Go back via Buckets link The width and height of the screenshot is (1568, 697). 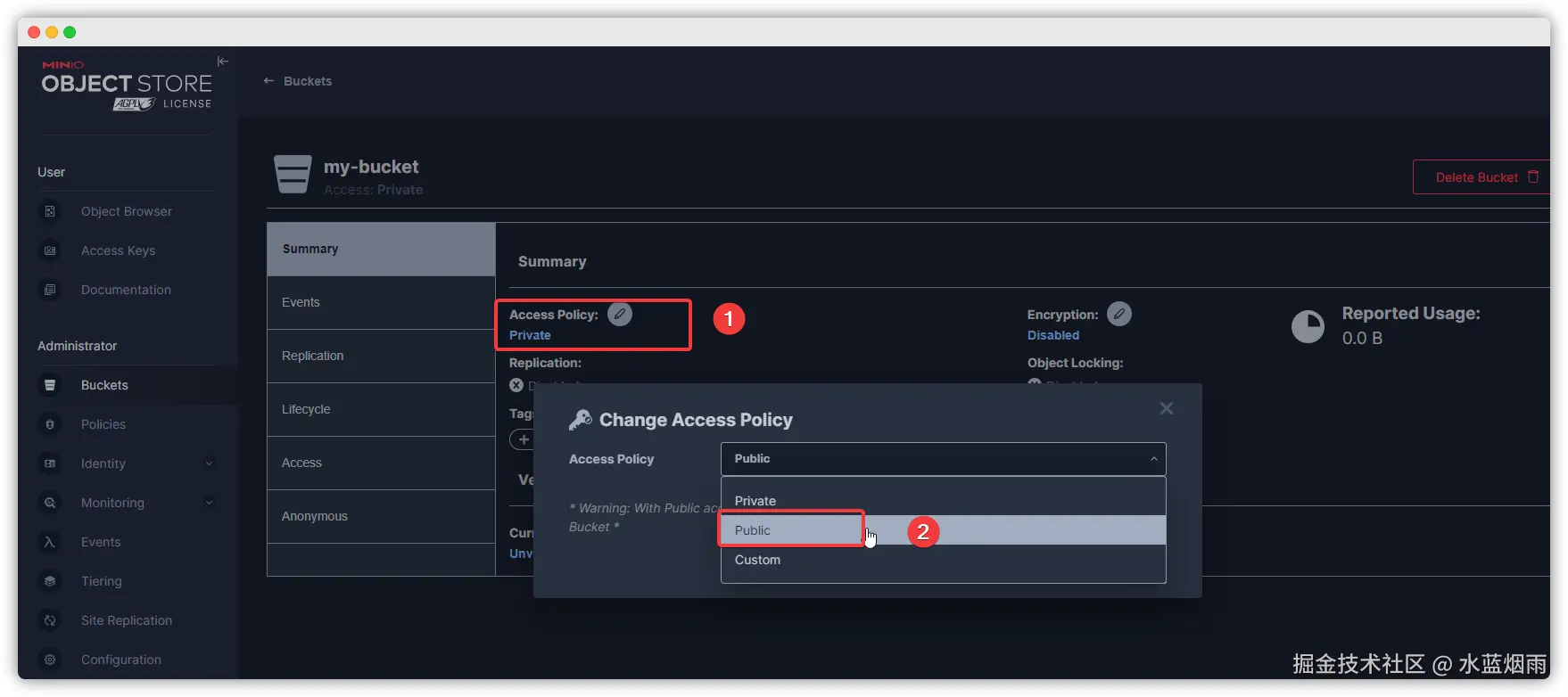tap(308, 81)
